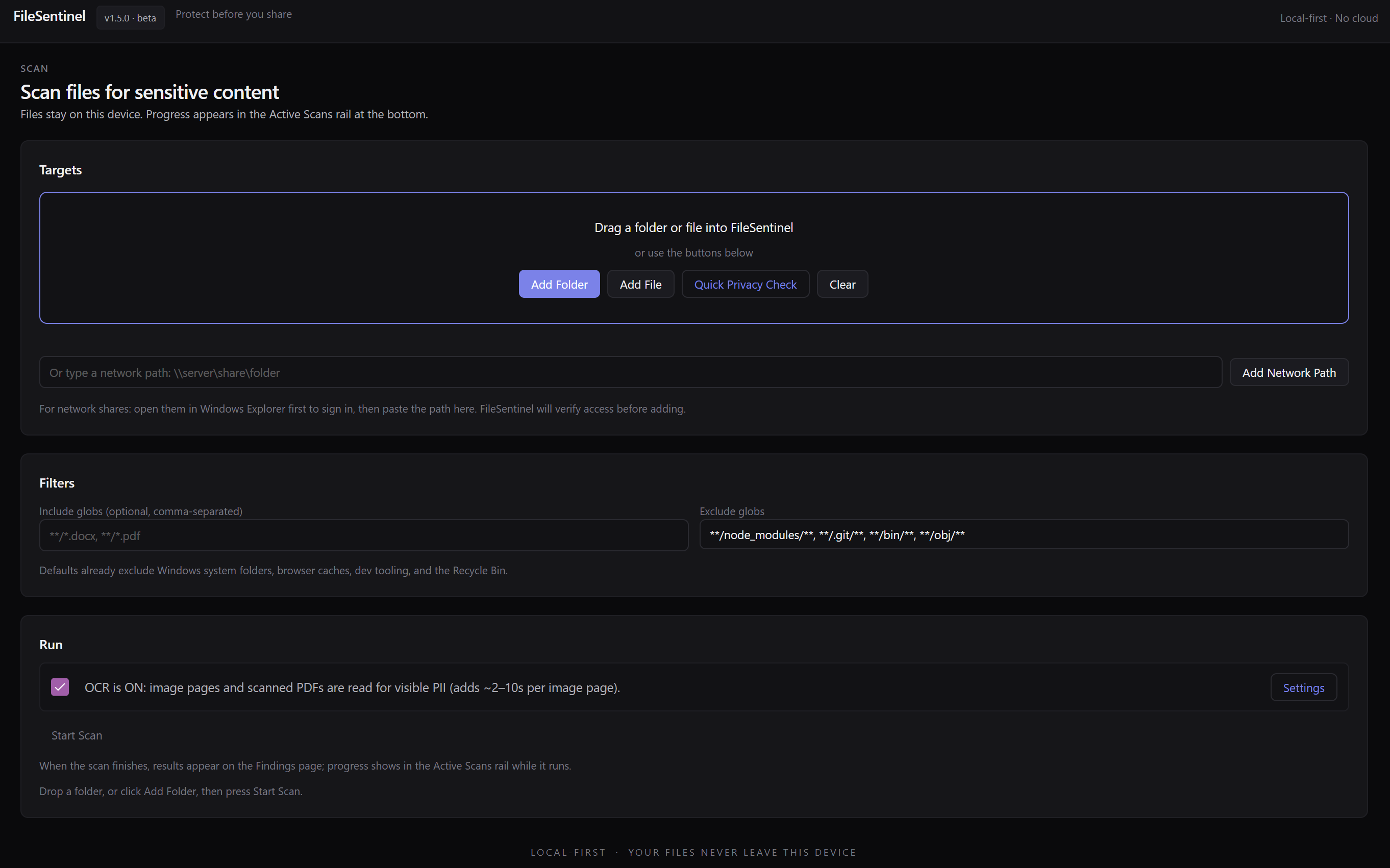Edit the Exclude globs field
This screenshot has width=1390, height=868.
pos(1024,535)
